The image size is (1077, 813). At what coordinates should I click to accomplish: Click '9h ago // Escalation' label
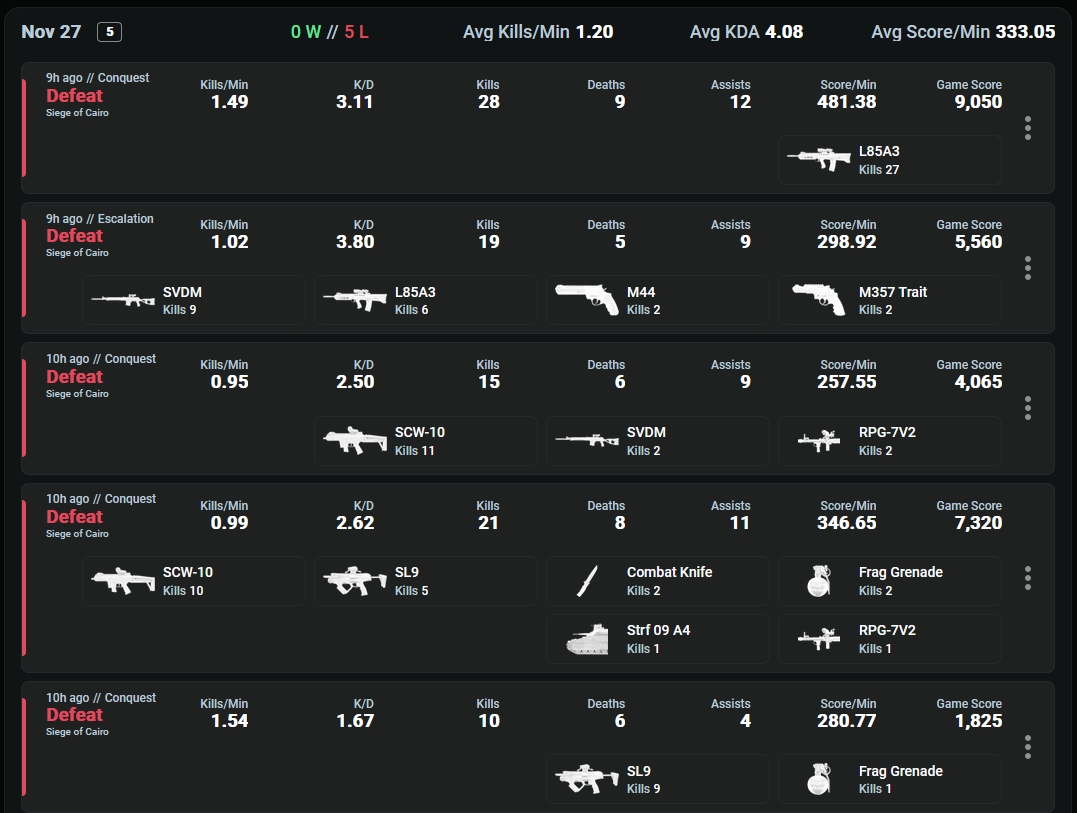[x=100, y=218]
